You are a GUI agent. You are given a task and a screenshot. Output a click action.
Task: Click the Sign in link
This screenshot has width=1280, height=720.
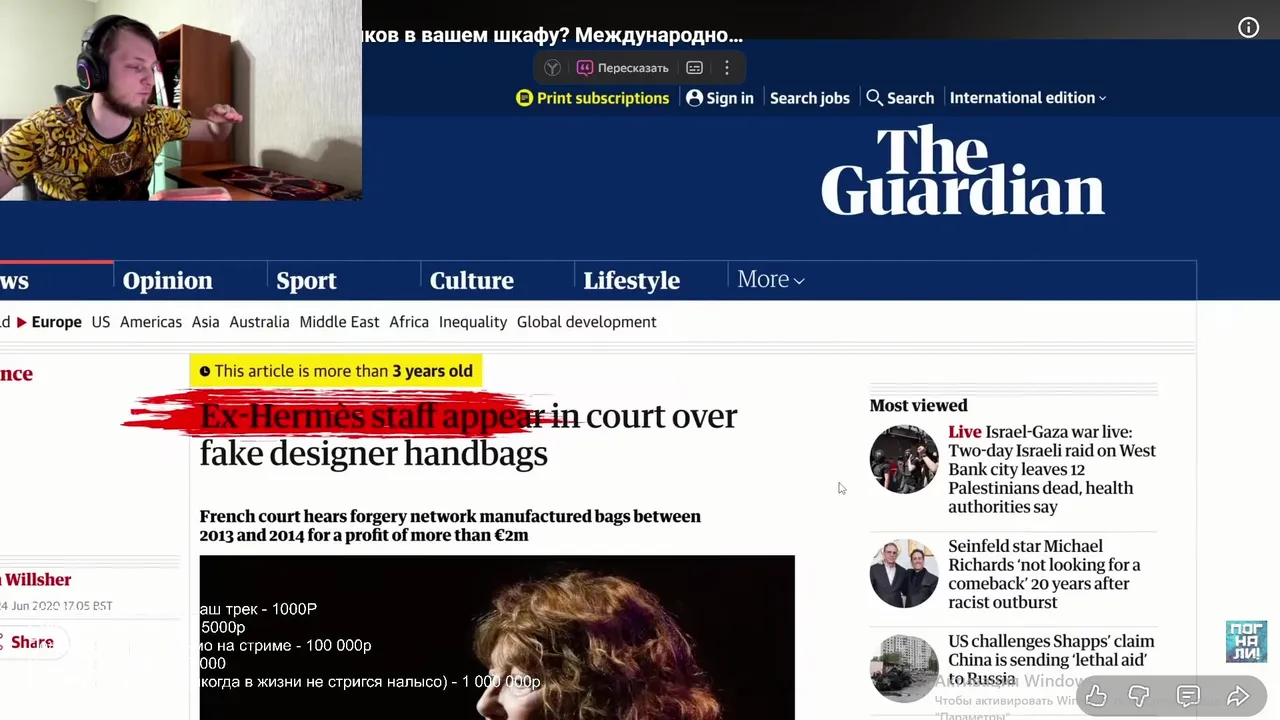[720, 98]
